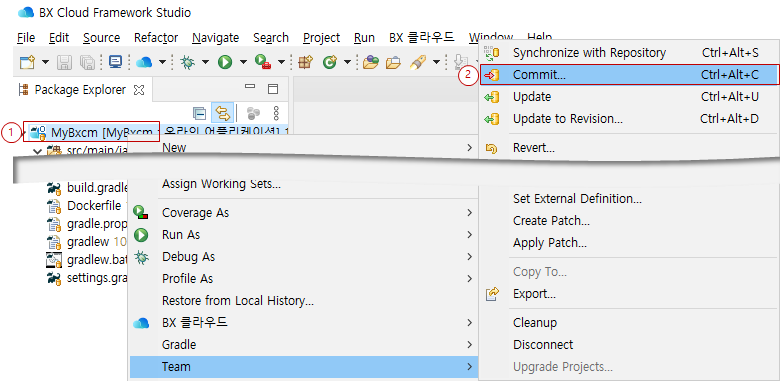The height and width of the screenshot is (381, 780).
Task: Open the External Tools dropdown arrow
Action: coord(281,63)
